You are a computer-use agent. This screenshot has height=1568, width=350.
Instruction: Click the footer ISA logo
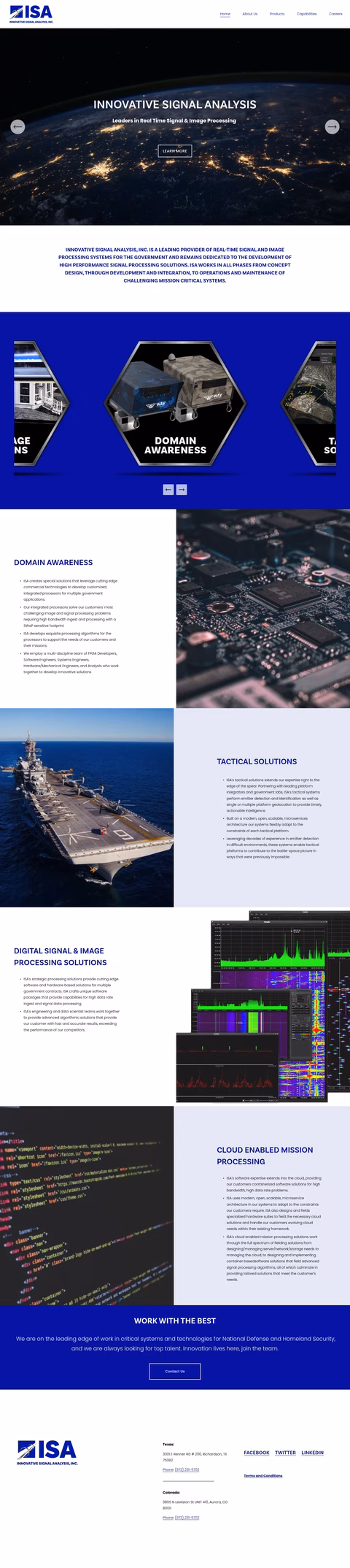tap(47, 1452)
